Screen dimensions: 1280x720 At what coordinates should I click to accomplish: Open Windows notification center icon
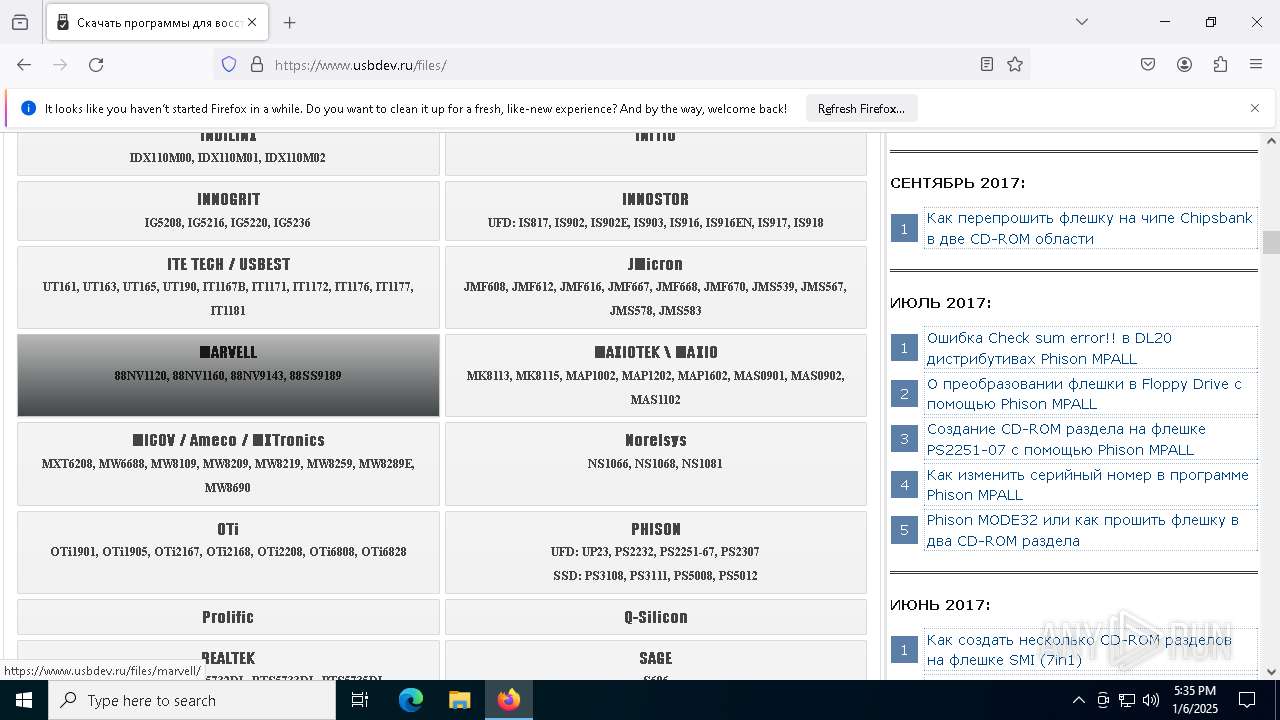(1247, 700)
